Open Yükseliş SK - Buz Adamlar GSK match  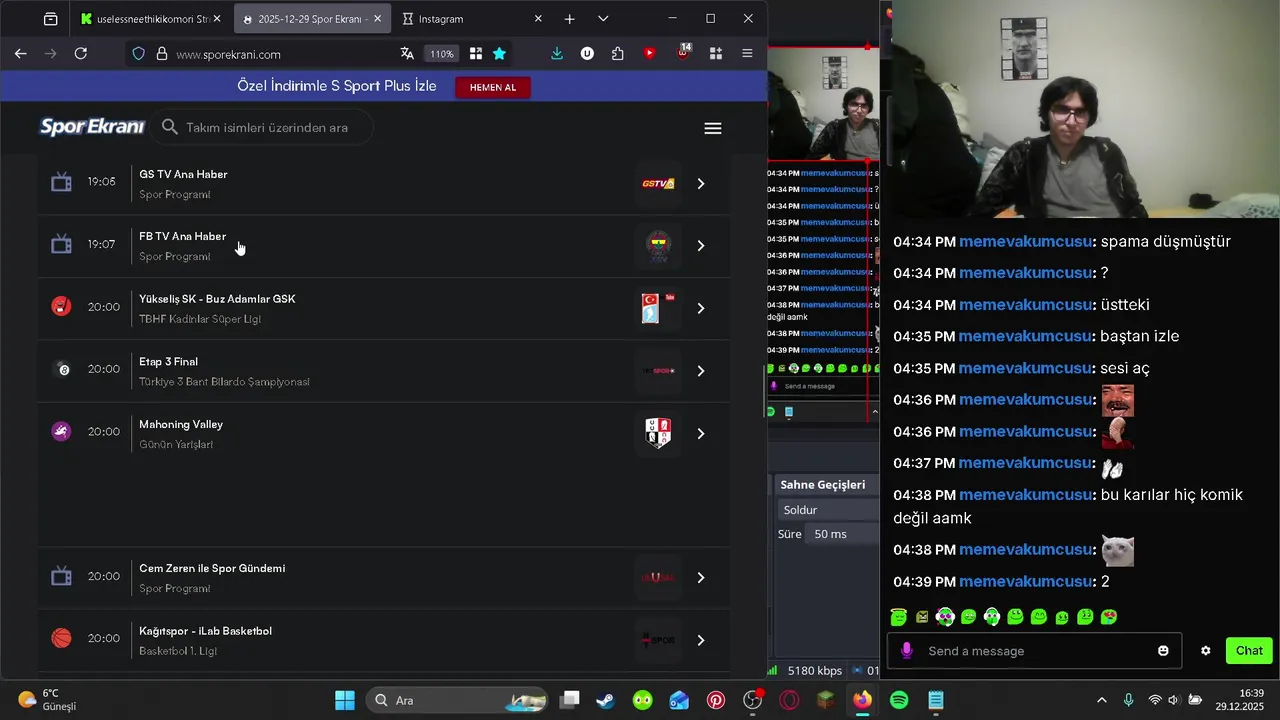click(217, 299)
